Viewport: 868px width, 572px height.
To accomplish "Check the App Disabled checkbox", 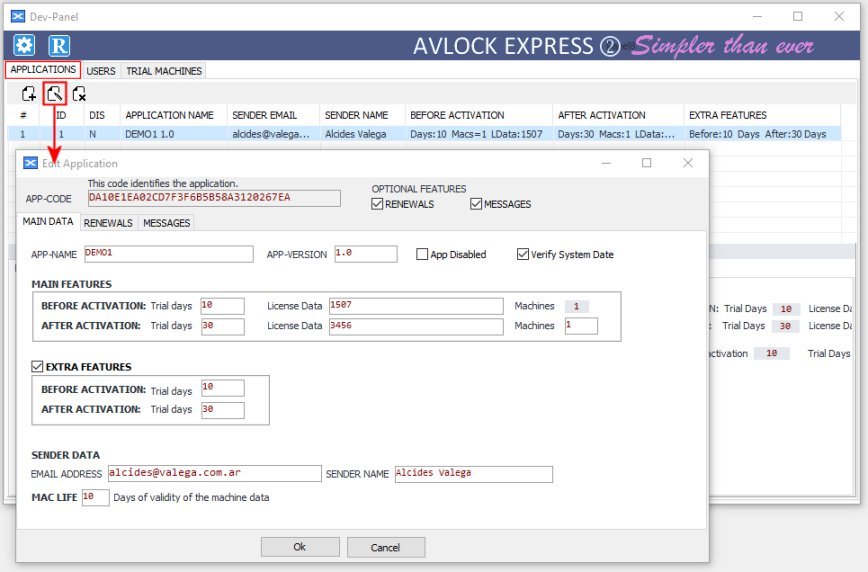I will point(422,254).
